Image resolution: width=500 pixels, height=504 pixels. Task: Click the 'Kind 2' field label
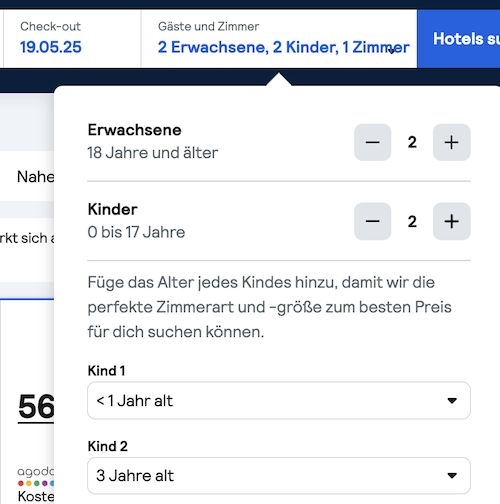click(108, 446)
